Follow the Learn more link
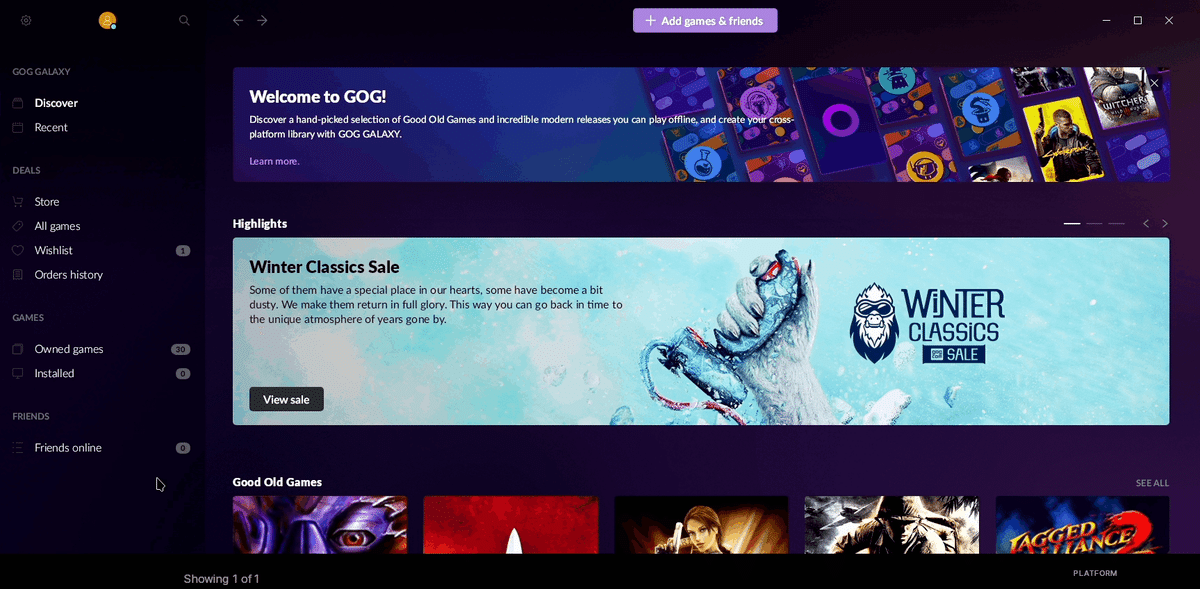Viewport: 1200px width, 589px height. pyautogui.click(x=274, y=161)
